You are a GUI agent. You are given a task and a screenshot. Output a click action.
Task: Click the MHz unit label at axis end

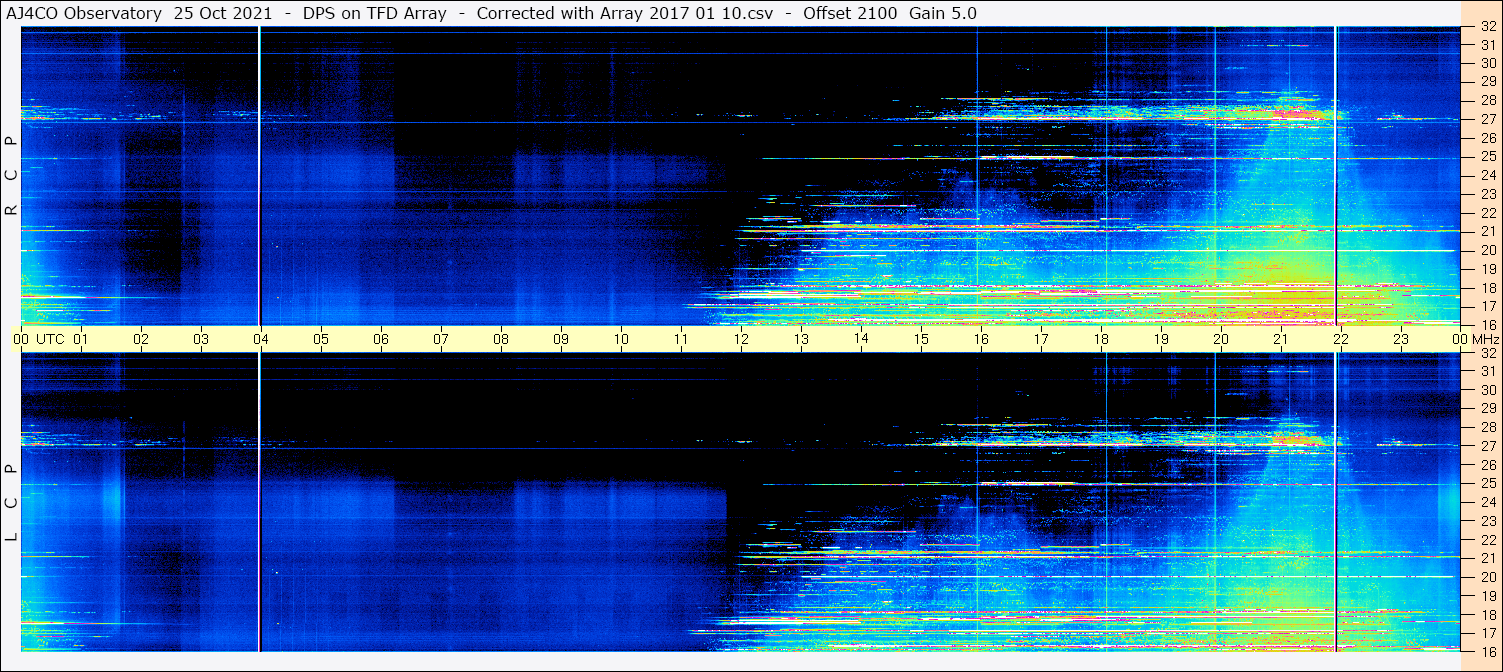pos(1484,339)
